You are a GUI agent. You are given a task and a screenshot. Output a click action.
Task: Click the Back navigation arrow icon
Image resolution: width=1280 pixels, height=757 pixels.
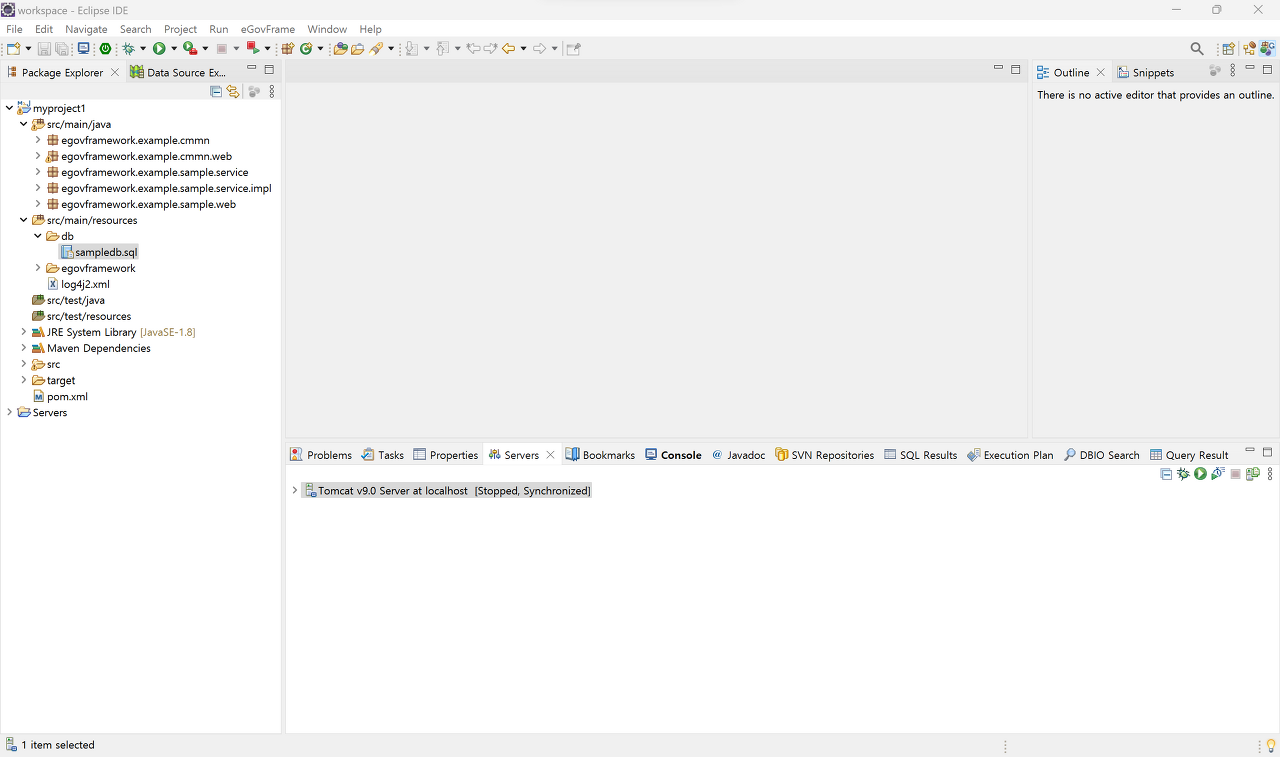click(508, 48)
